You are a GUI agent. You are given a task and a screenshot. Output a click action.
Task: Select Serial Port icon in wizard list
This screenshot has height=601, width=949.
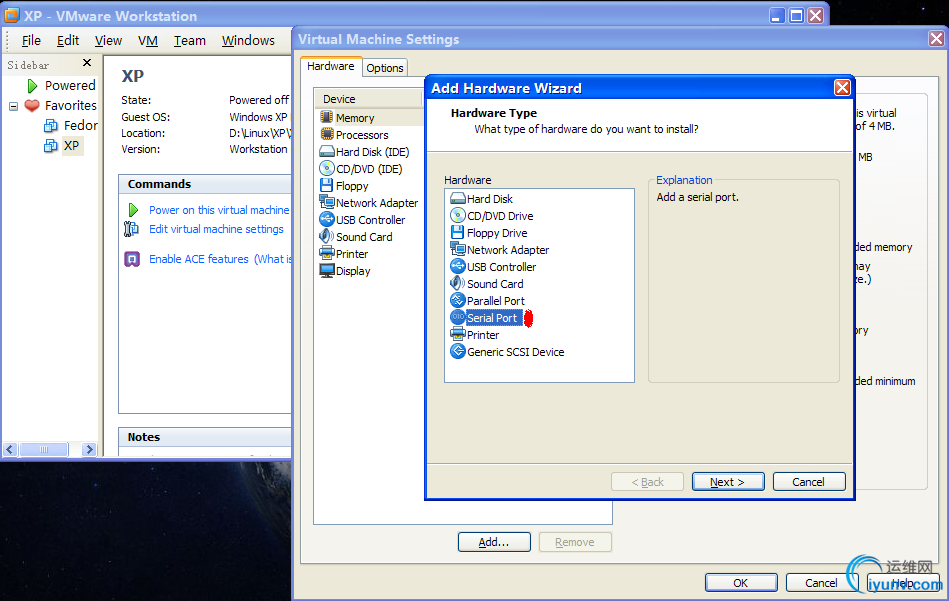point(458,317)
